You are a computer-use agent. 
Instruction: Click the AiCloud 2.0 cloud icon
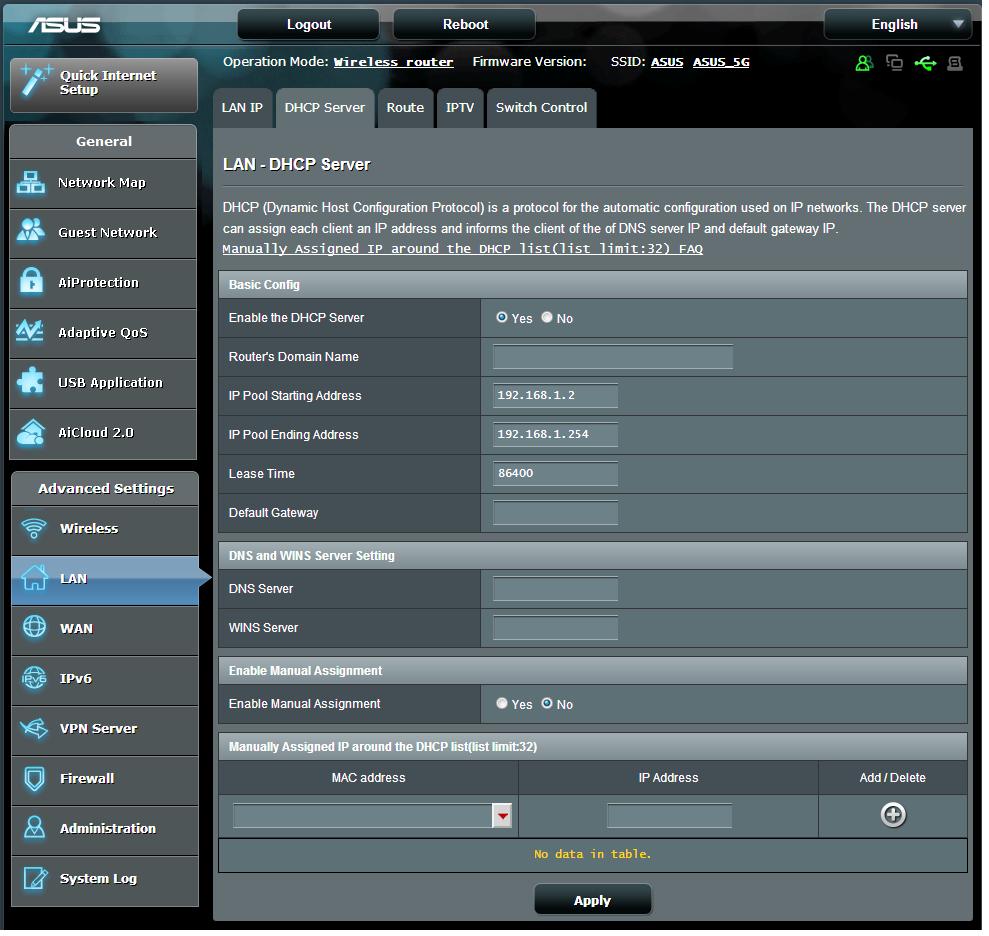pyautogui.click(x=30, y=434)
